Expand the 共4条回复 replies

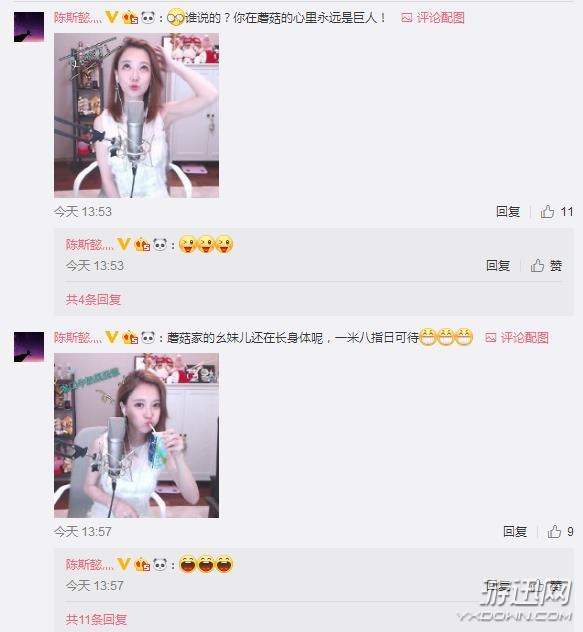[93, 299]
